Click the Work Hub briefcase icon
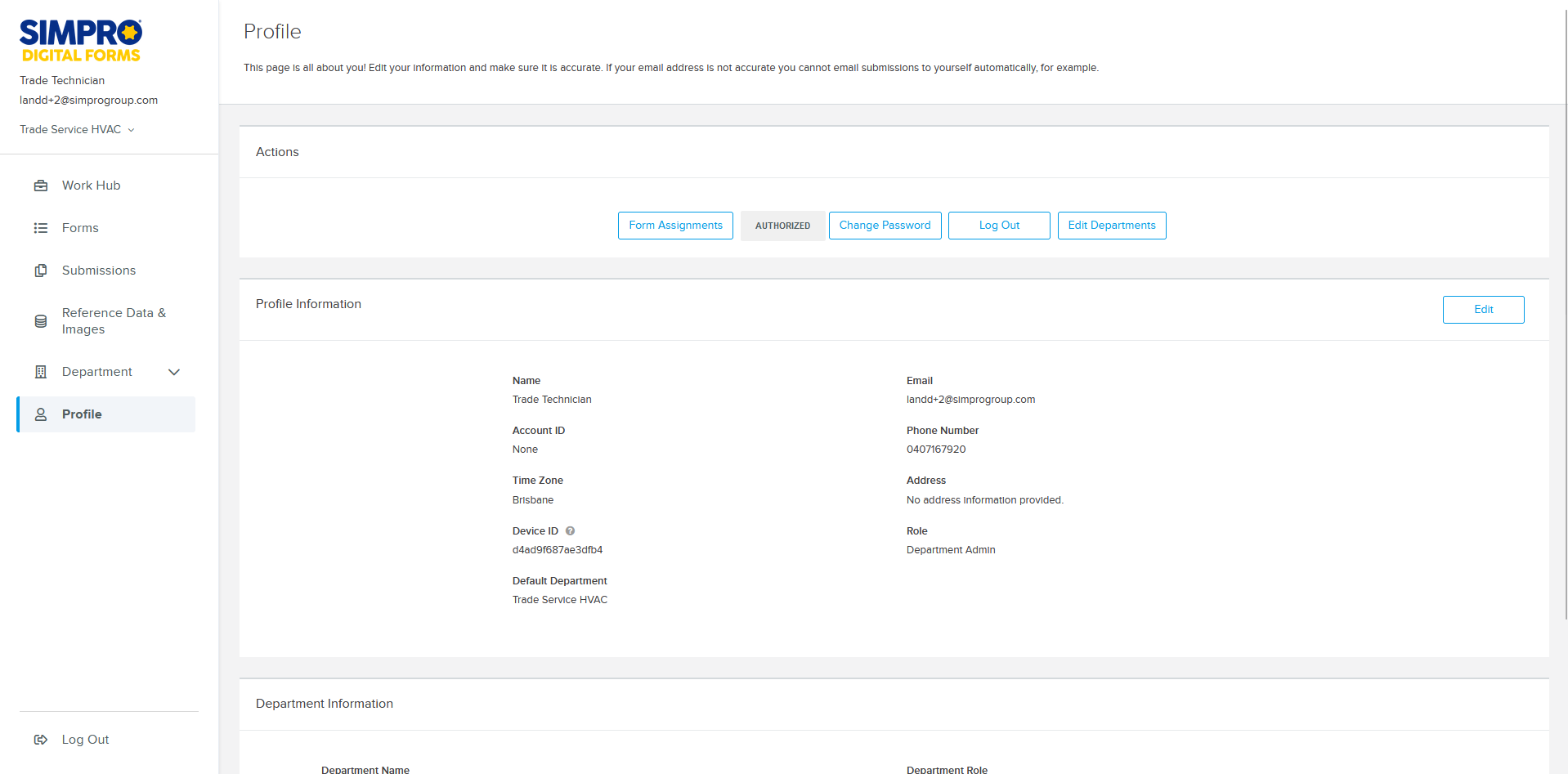 [41, 186]
